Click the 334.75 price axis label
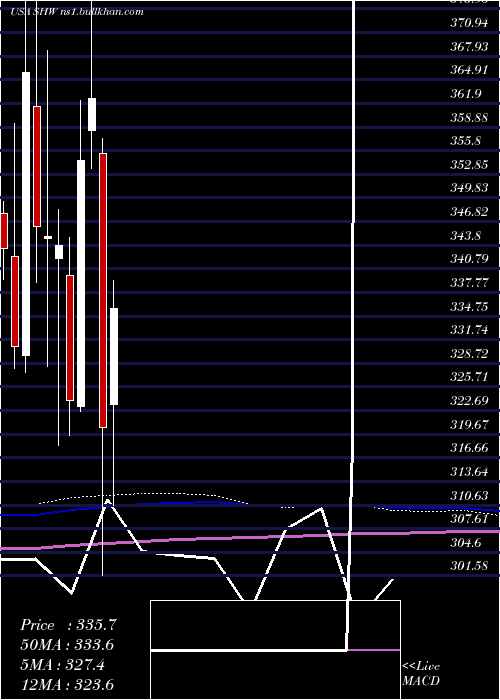The height and width of the screenshot is (700, 500). pyautogui.click(x=469, y=306)
